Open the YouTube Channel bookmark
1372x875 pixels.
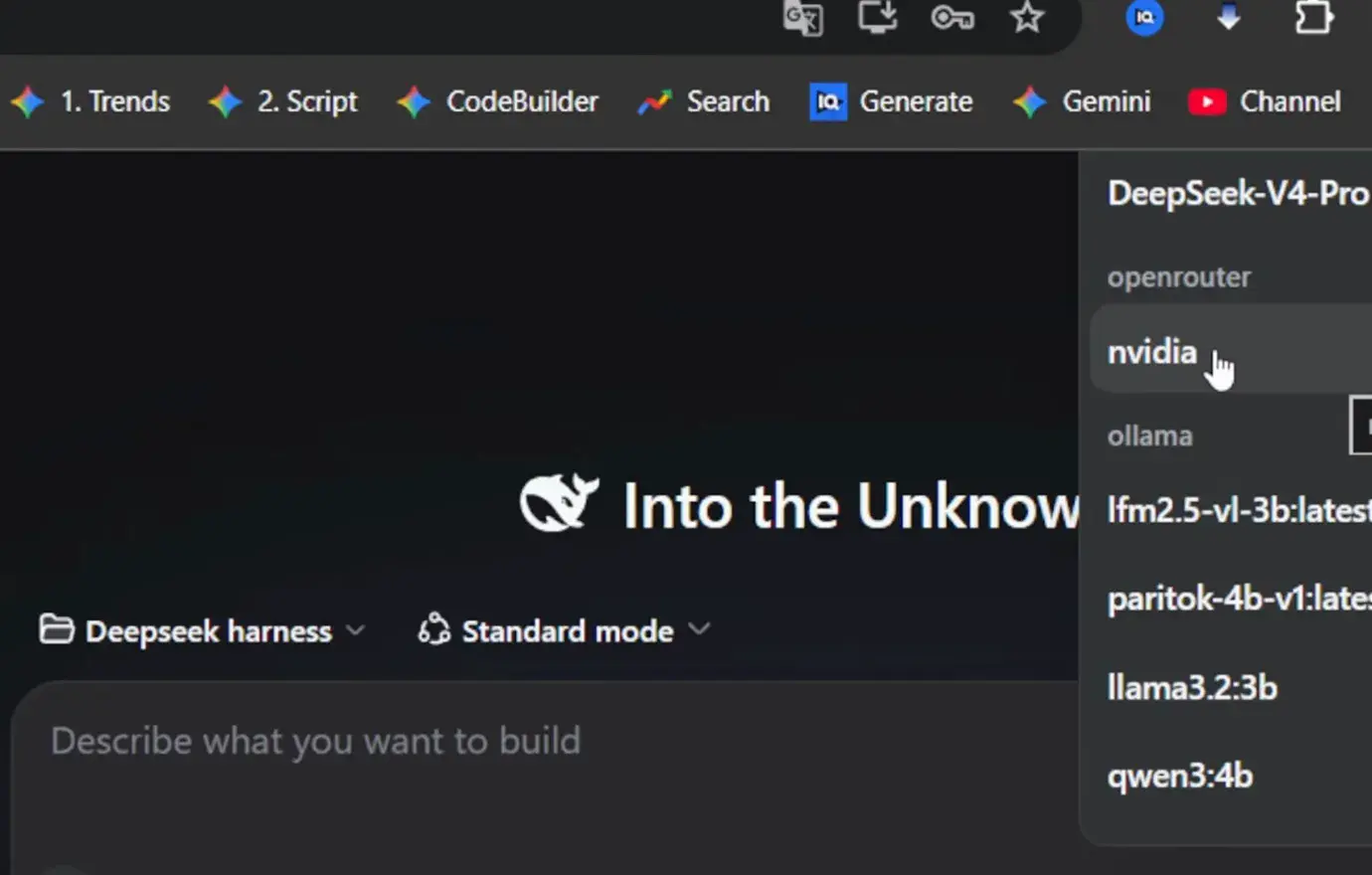[1265, 101]
